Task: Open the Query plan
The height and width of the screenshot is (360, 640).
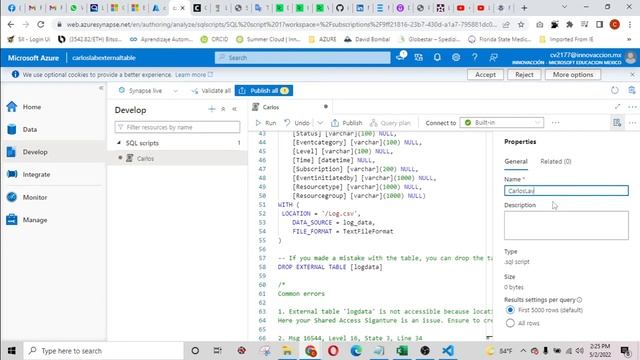Action: click(x=390, y=123)
